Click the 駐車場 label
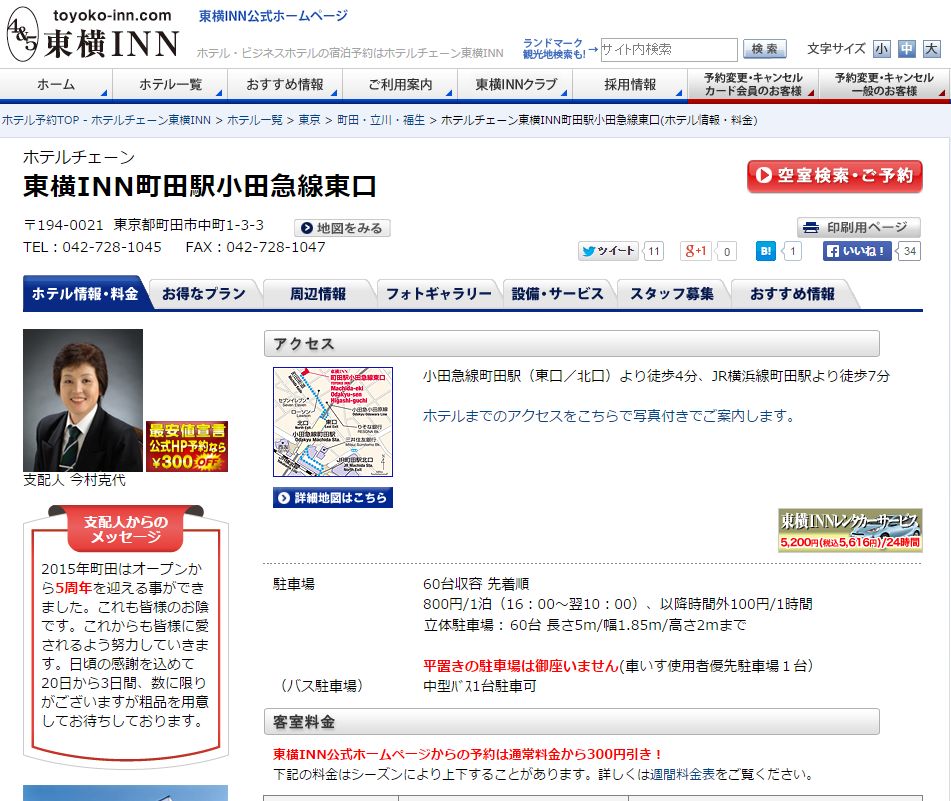Screen dimensions: 951x801 pyautogui.click(x=294, y=585)
